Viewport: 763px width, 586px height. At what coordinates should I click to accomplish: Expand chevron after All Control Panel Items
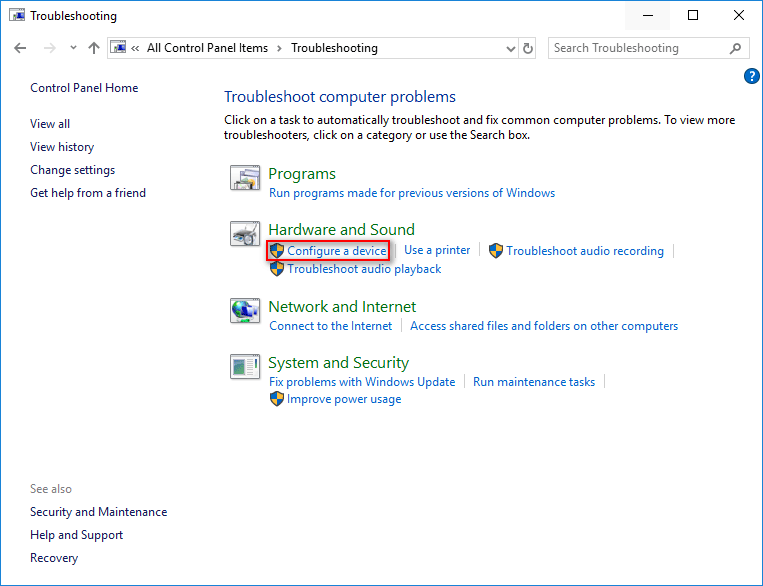pos(279,48)
